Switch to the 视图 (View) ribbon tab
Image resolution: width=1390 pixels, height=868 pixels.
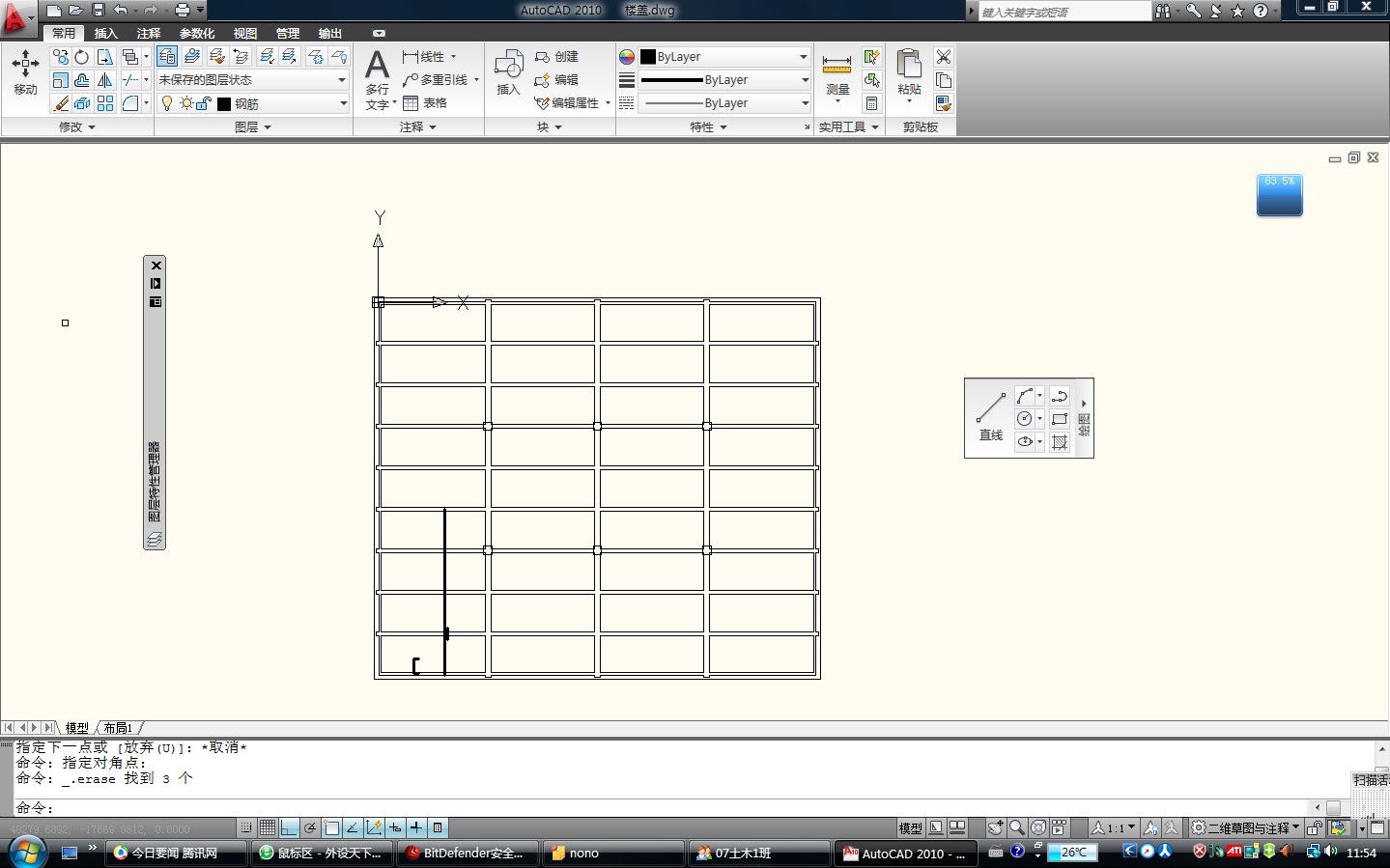(x=245, y=33)
